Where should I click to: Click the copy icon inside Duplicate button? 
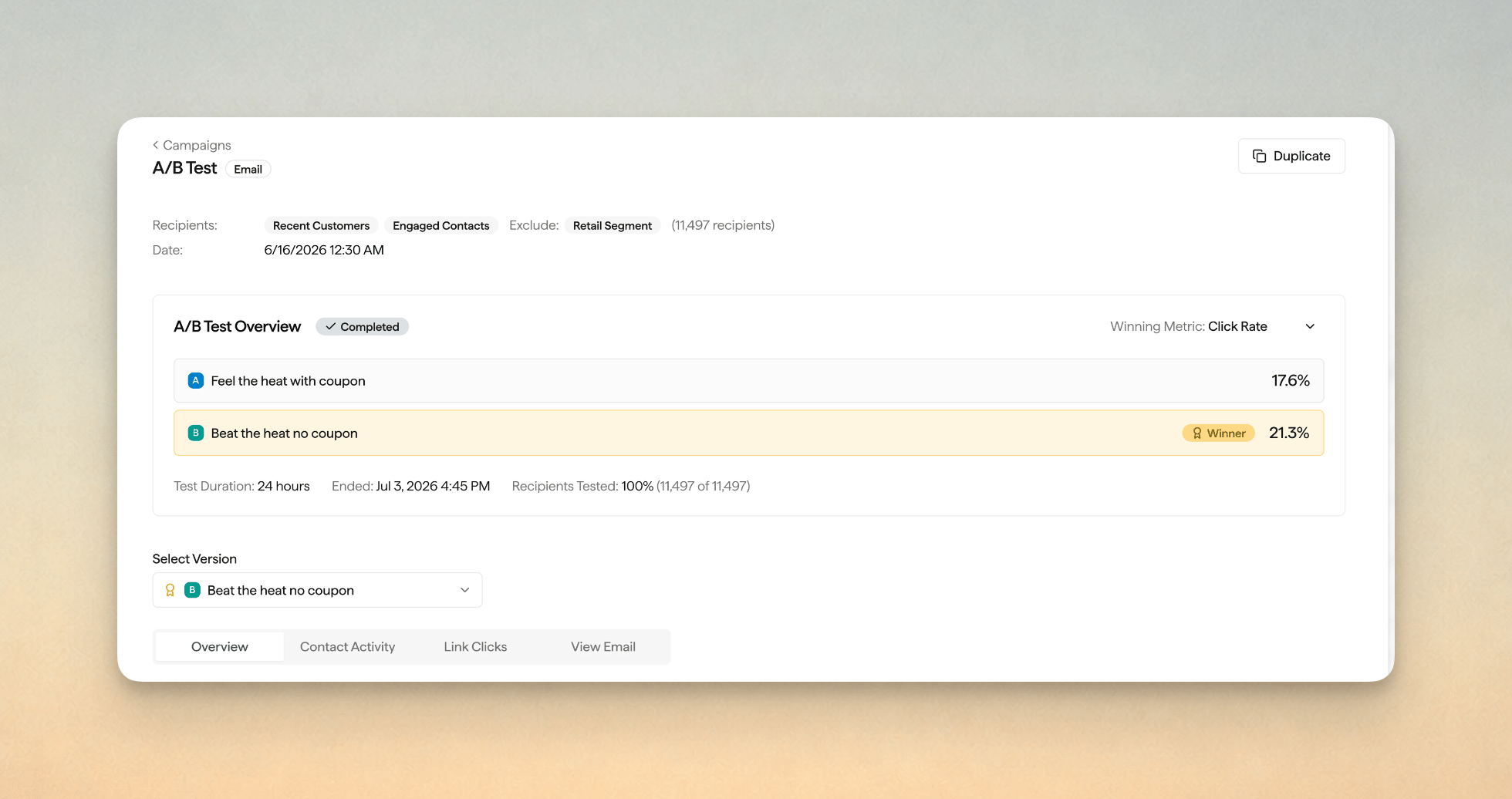[1259, 156]
